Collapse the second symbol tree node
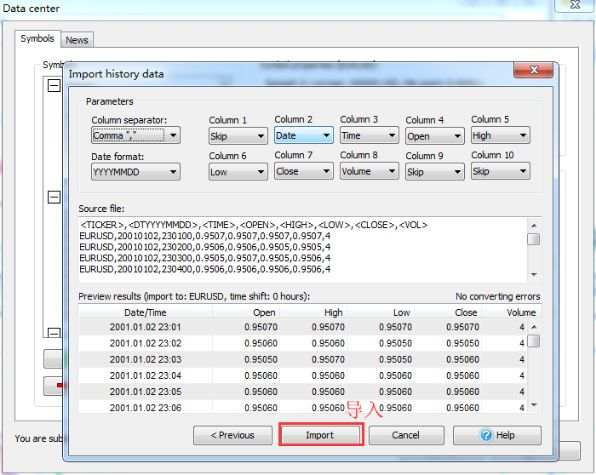The height and width of the screenshot is (475, 596). [x=54, y=197]
